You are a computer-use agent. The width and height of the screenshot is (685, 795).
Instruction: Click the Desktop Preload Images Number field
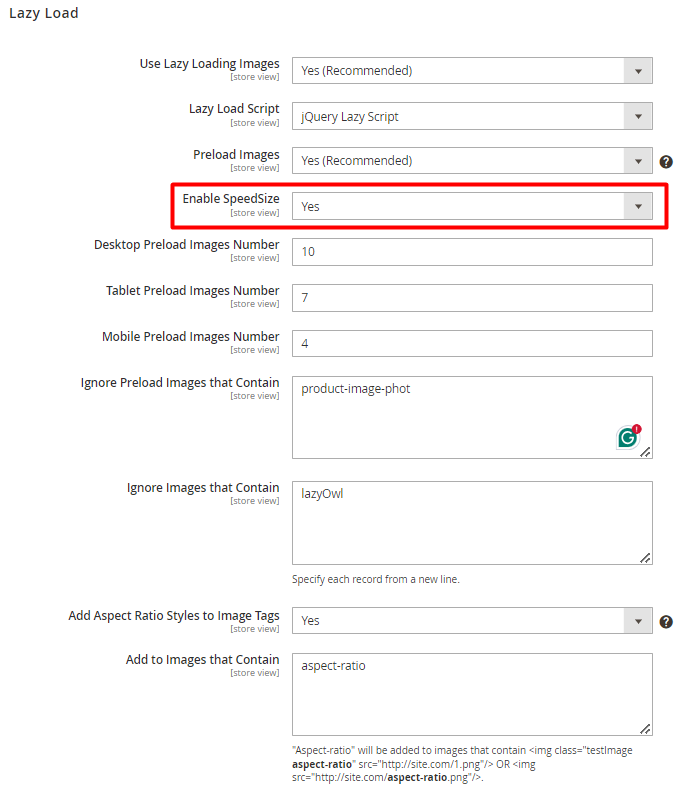472,252
